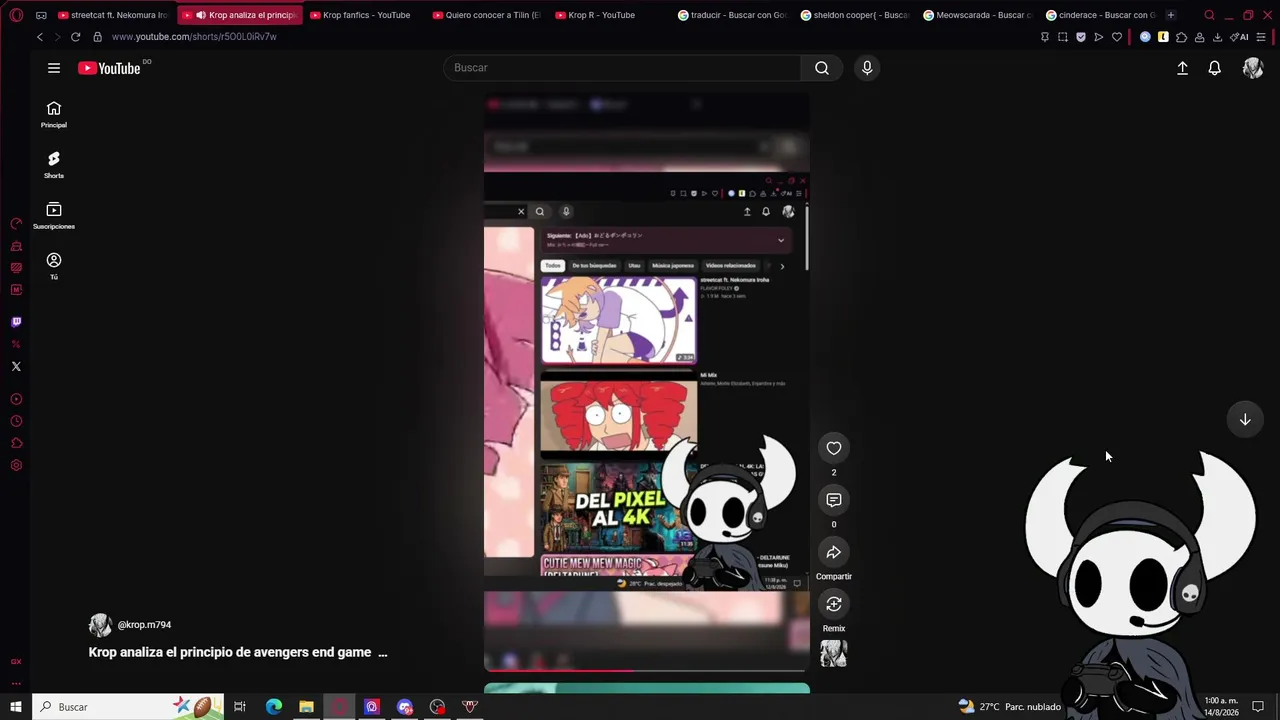Focus the YouTube Buscar search field
The height and width of the screenshot is (720, 1280).
(x=622, y=68)
